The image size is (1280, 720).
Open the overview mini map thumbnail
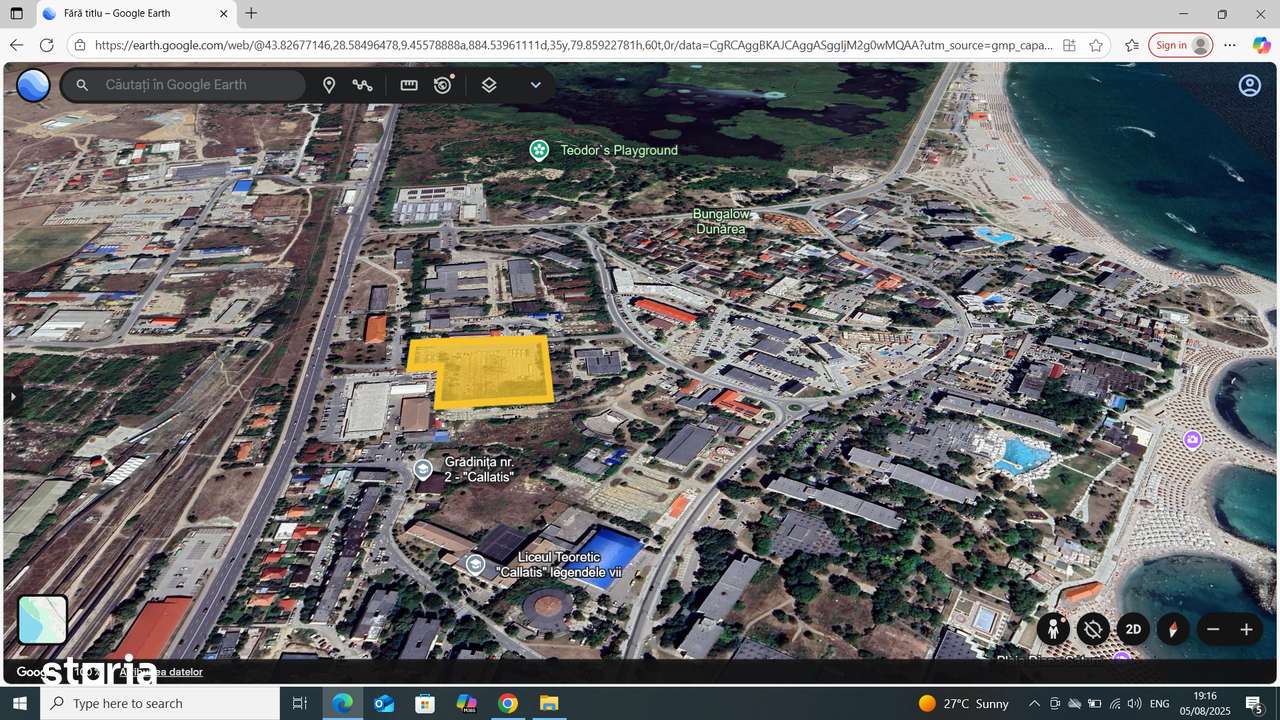click(40, 619)
